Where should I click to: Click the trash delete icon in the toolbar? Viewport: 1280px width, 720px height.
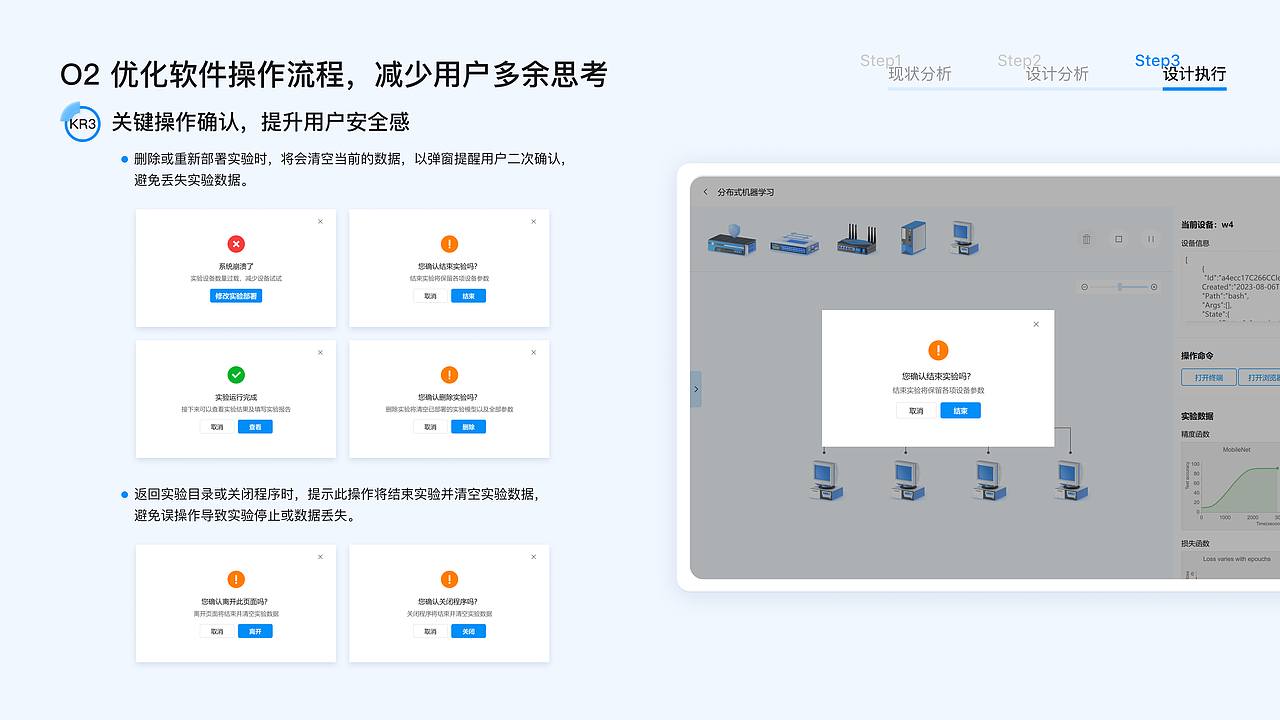tap(1086, 239)
